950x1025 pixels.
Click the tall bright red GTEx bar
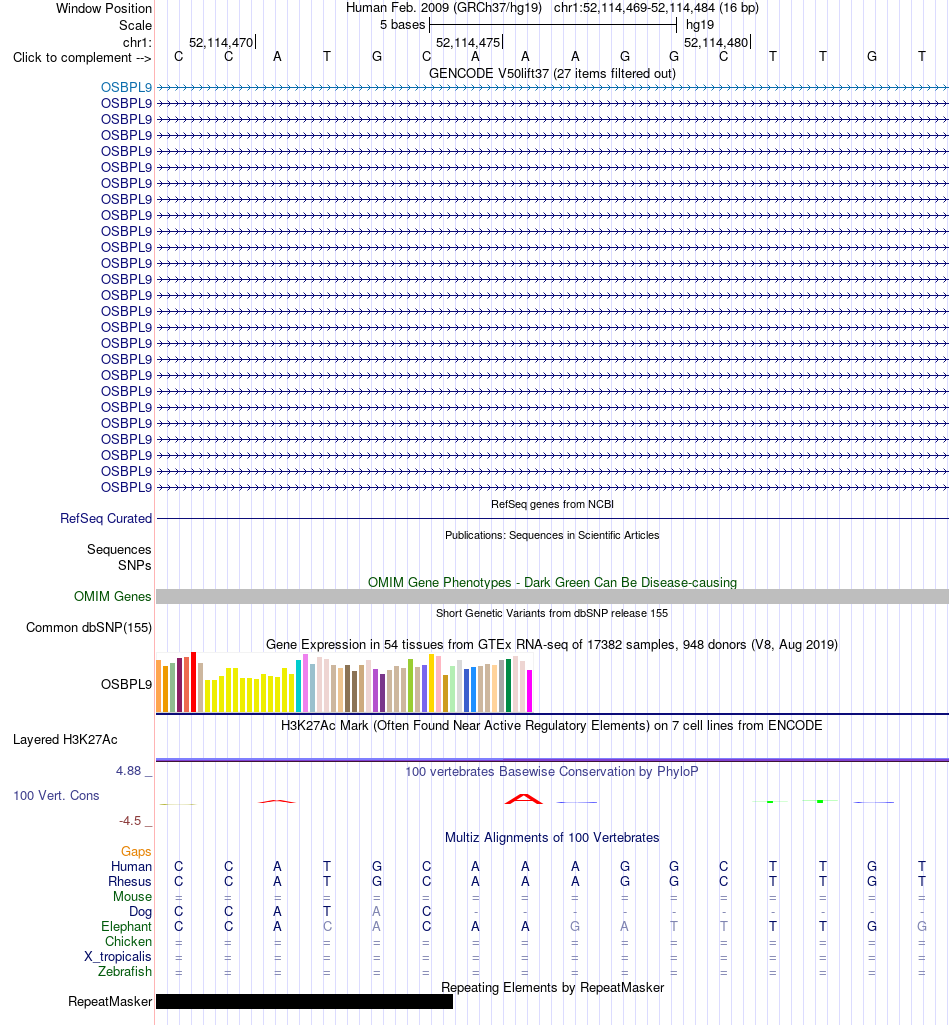[194, 682]
